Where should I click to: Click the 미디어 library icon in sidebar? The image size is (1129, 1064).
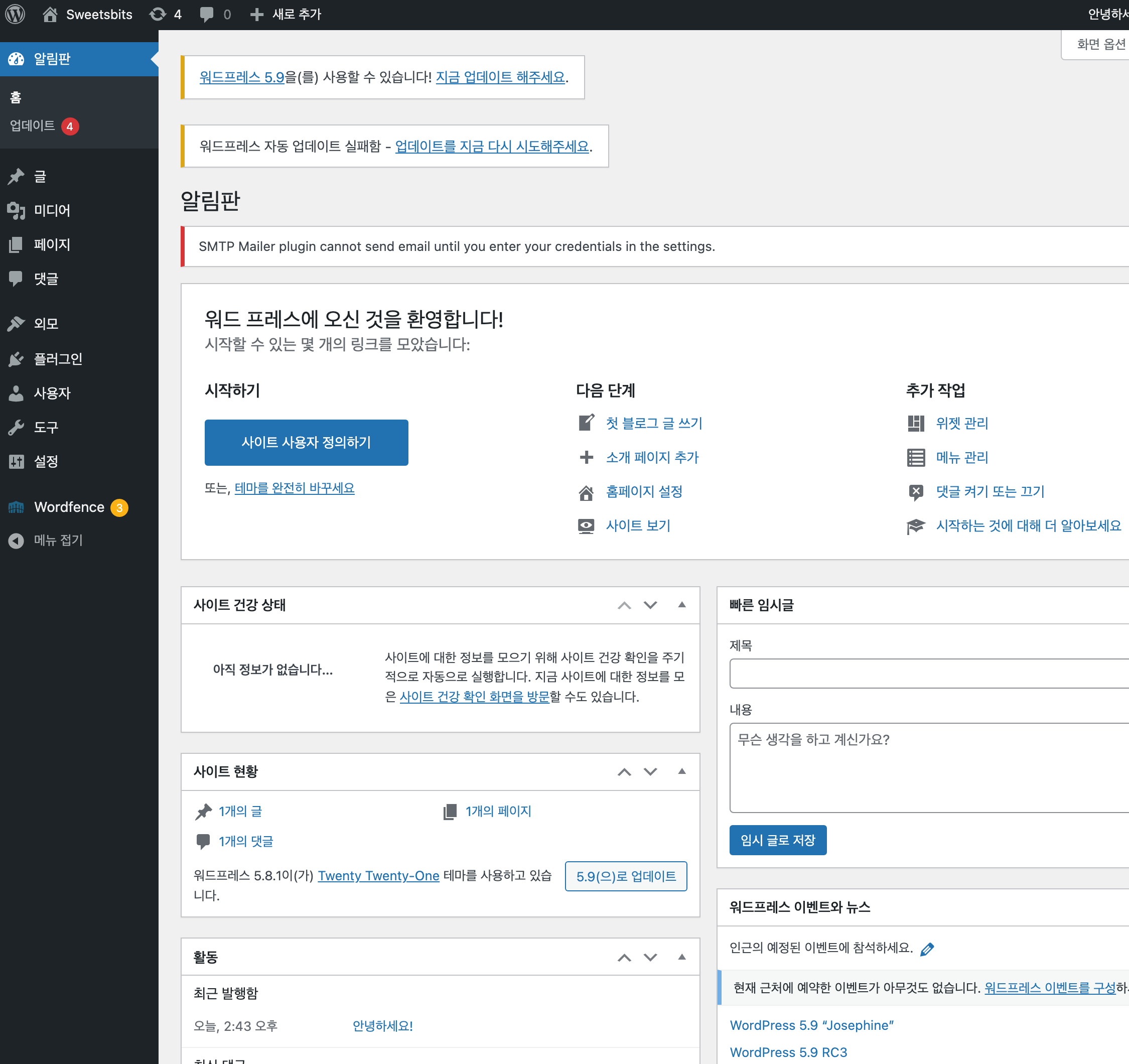tap(17, 211)
